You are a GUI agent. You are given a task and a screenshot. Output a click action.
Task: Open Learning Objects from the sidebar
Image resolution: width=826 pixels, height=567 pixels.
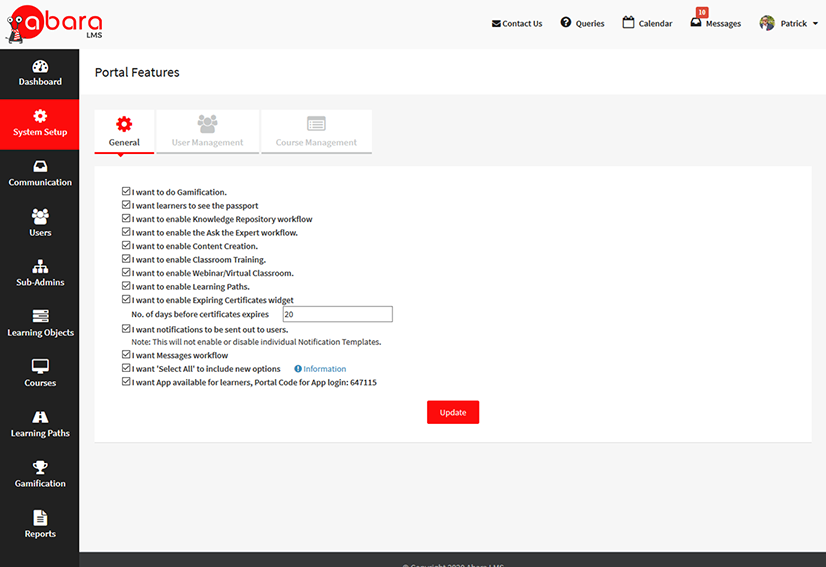click(40, 325)
